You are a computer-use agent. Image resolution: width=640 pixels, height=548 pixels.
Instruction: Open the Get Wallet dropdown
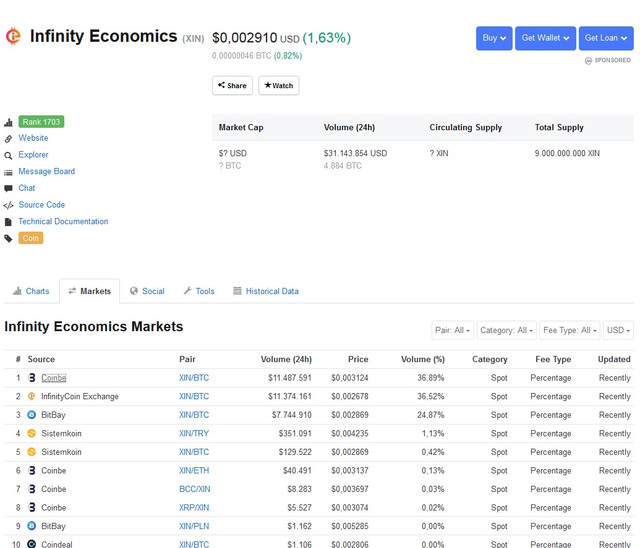(x=545, y=38)
